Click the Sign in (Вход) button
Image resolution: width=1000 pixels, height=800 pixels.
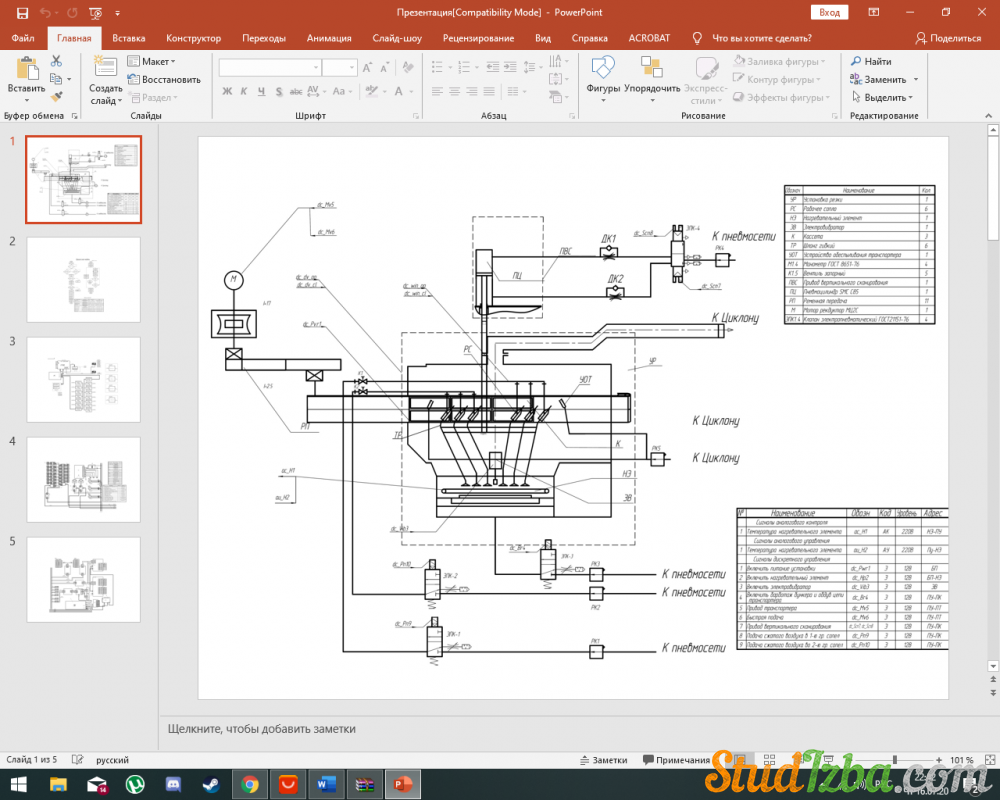click(x=829, y=12)
